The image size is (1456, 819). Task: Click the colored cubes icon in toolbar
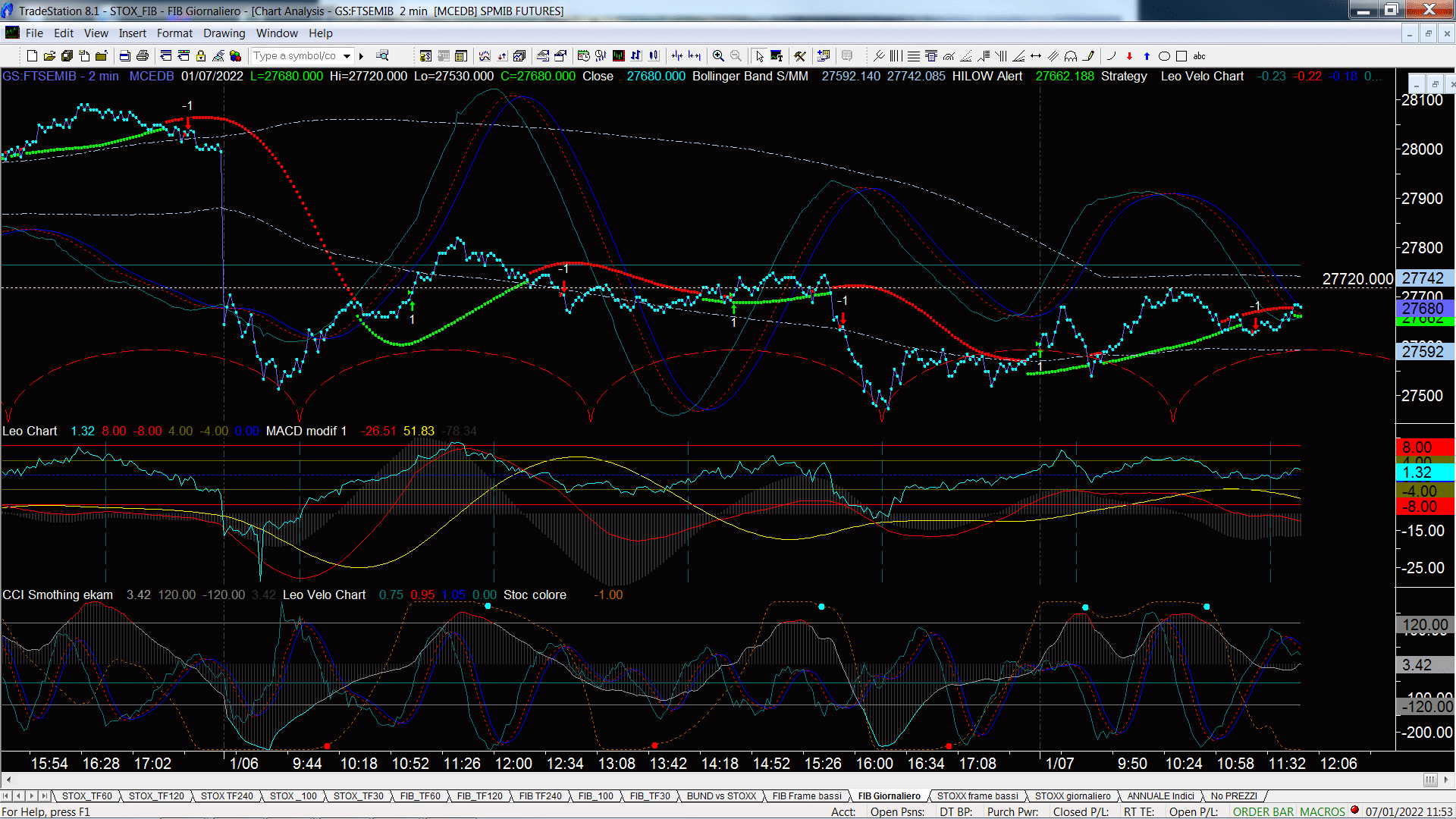coord(235,55)
